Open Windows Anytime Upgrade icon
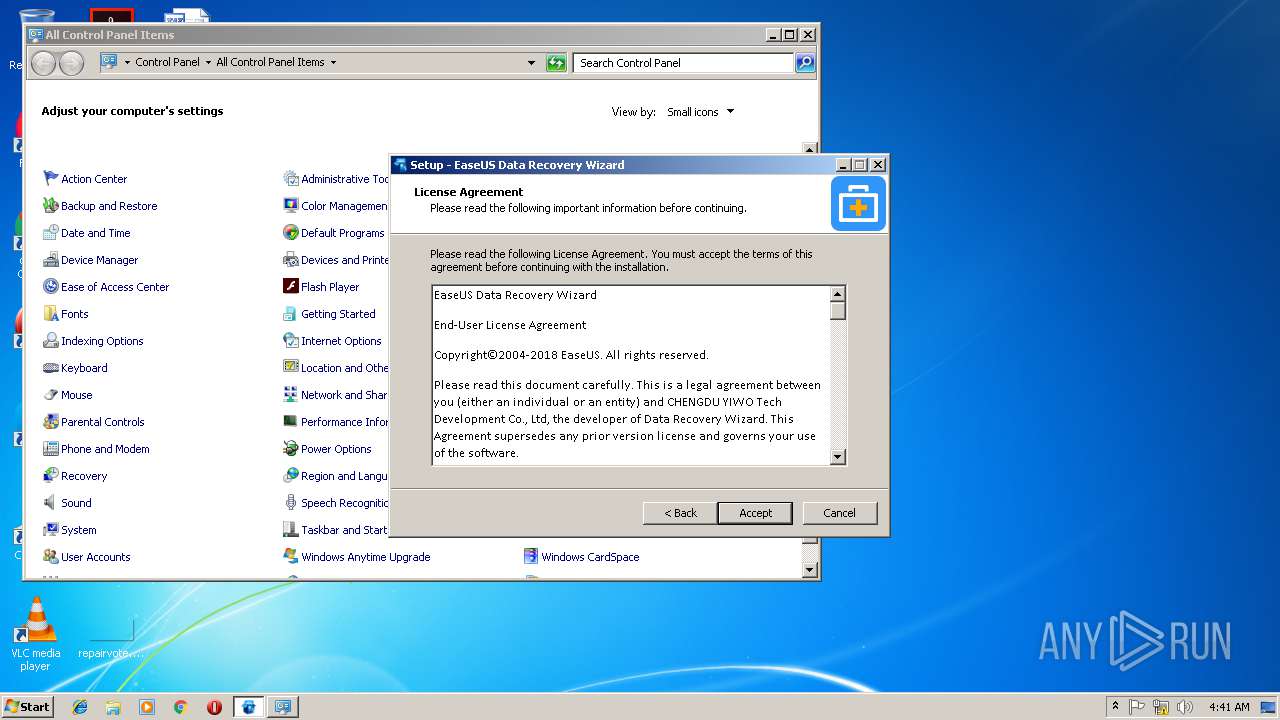1280x720 pixels. coord(291,557)
